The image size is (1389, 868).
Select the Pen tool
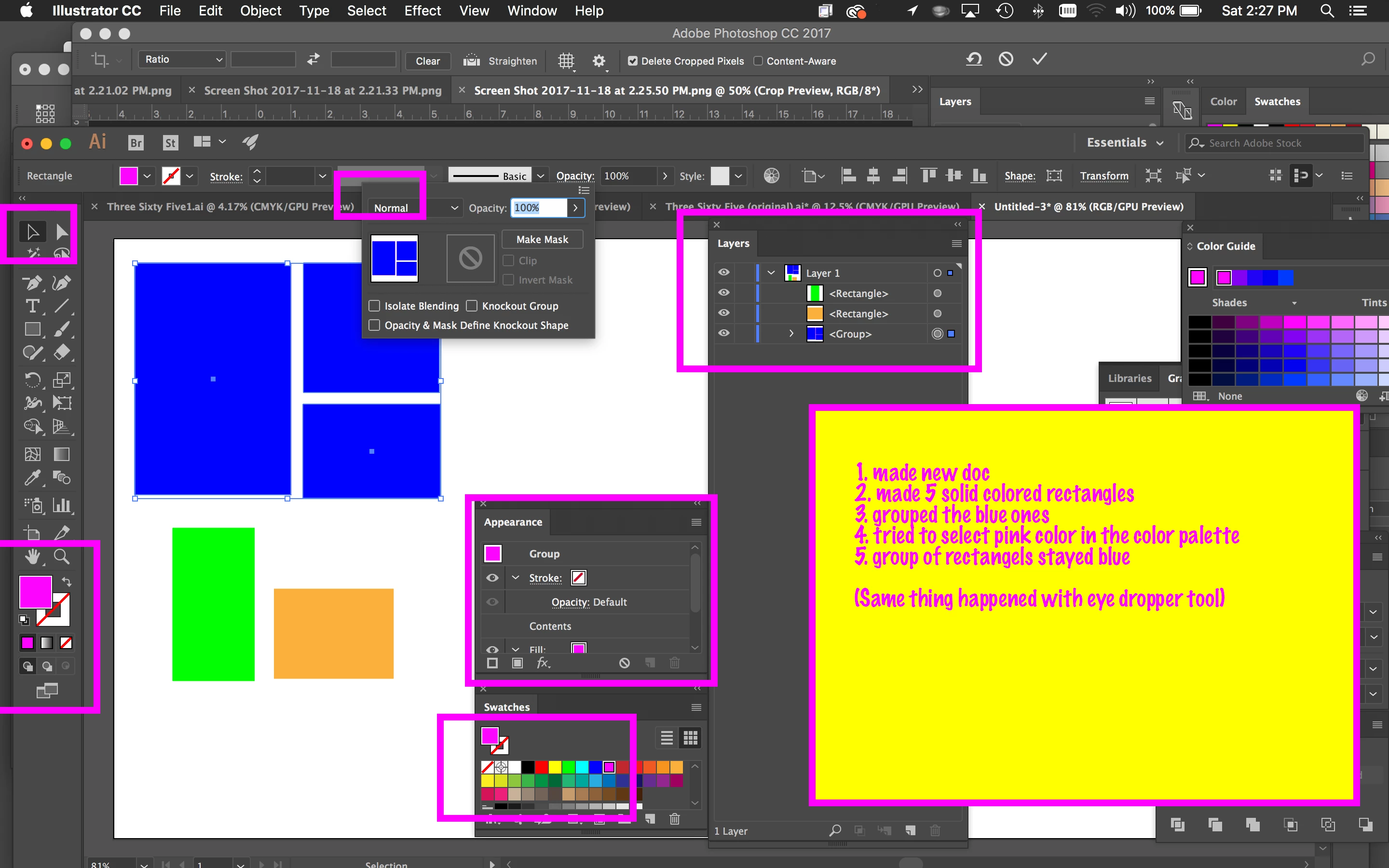32,283
